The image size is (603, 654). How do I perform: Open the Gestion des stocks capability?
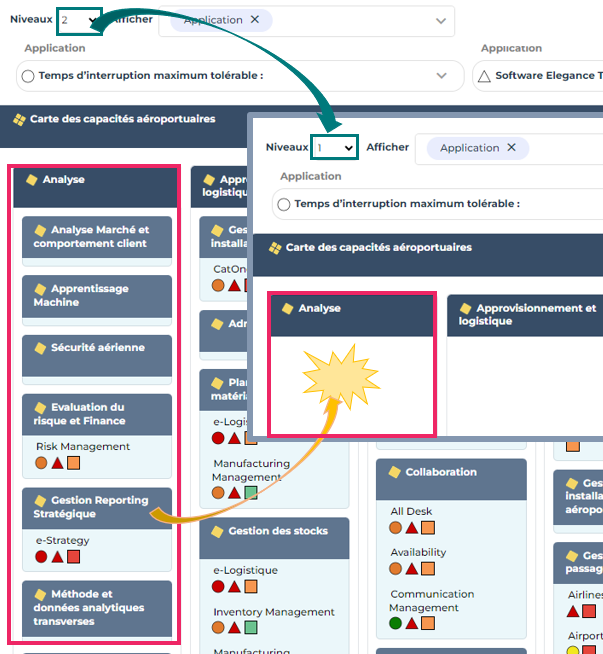[x=274, y=532]
